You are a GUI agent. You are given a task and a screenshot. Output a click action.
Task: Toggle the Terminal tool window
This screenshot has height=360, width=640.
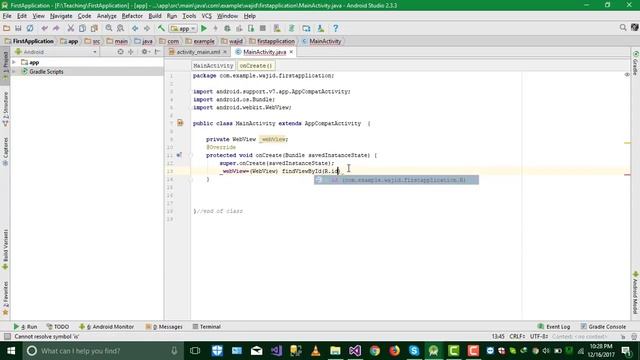[207, 327]
